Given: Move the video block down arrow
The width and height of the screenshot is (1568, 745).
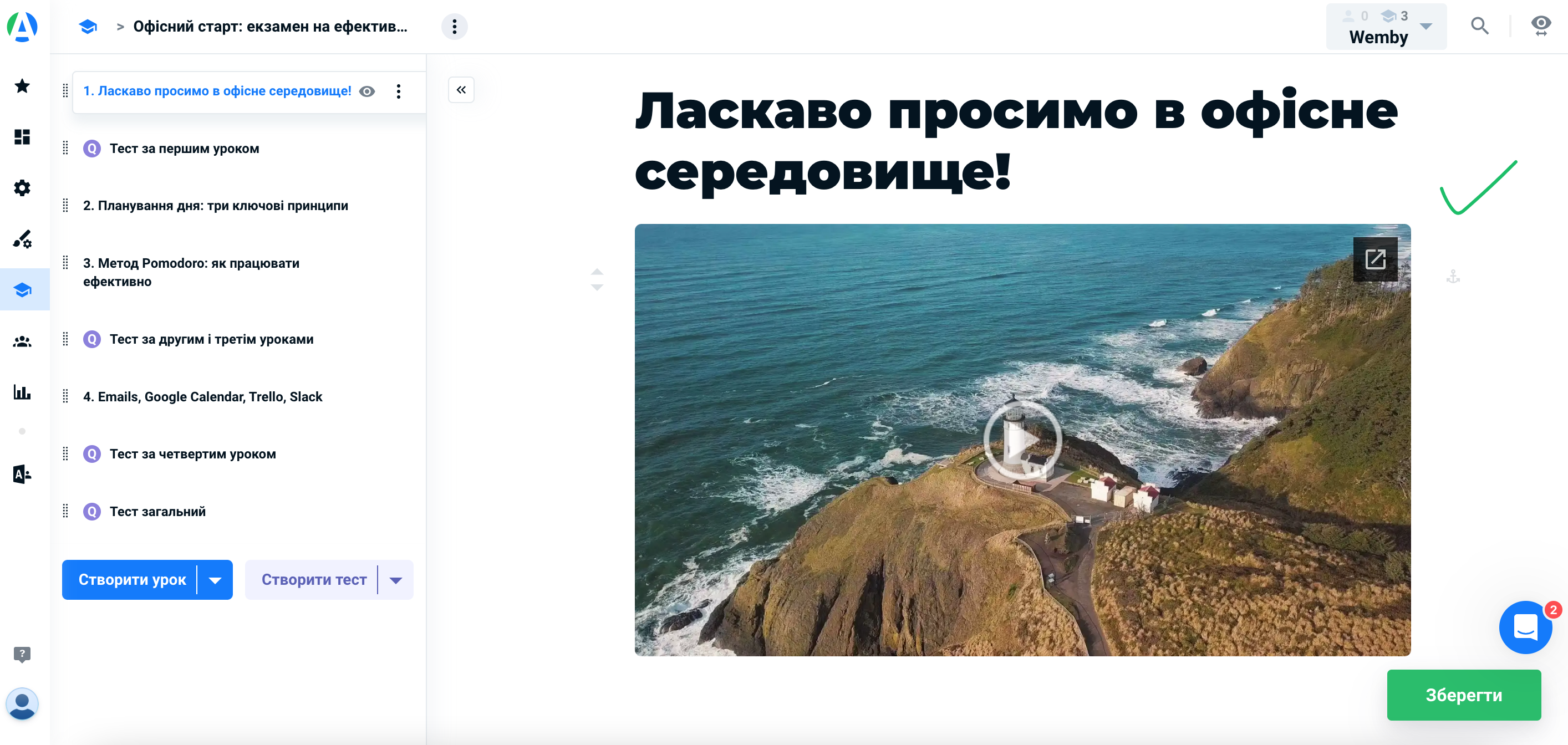Looking at the screenshot, I should coord(597,287).
